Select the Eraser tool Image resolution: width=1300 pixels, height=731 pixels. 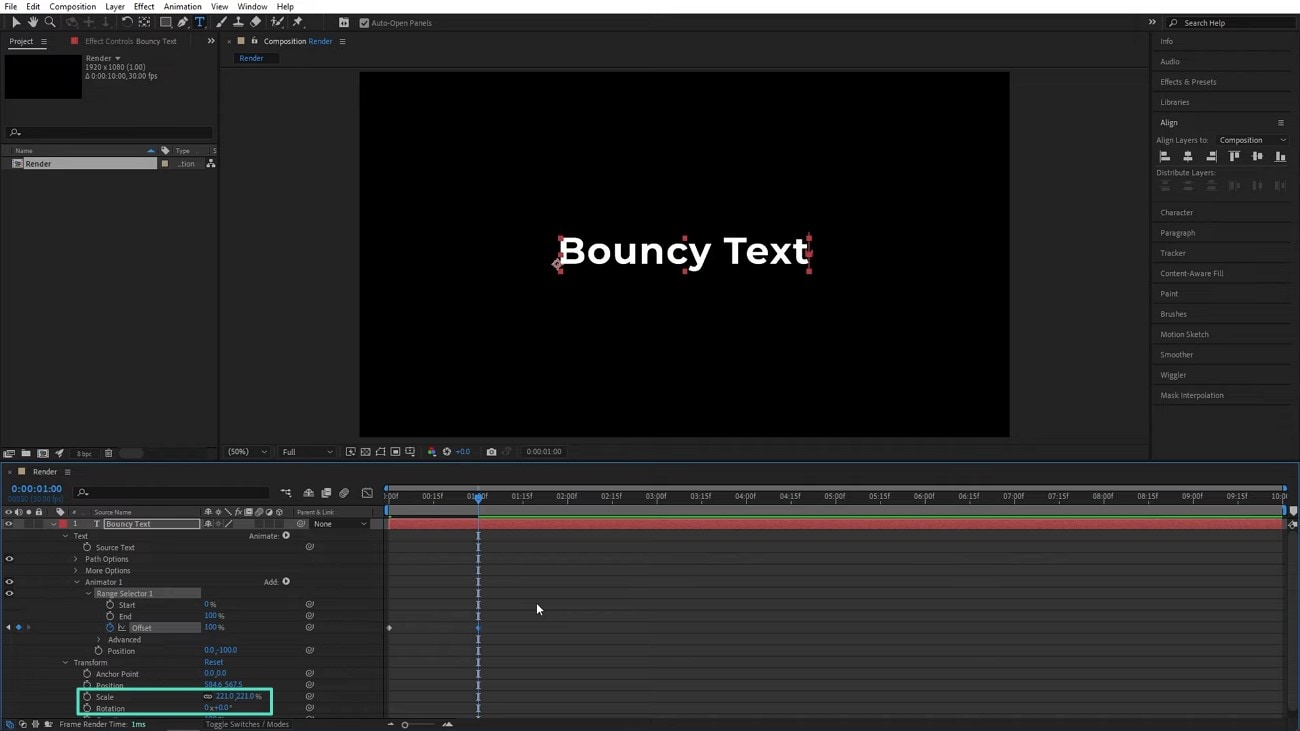(256, 22)
